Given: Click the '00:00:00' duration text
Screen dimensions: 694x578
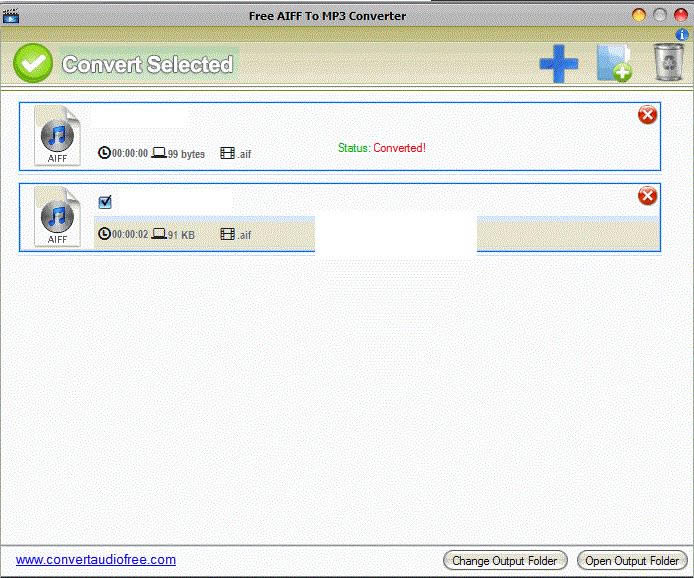Looking at the screenshot, I should (130, 153).
